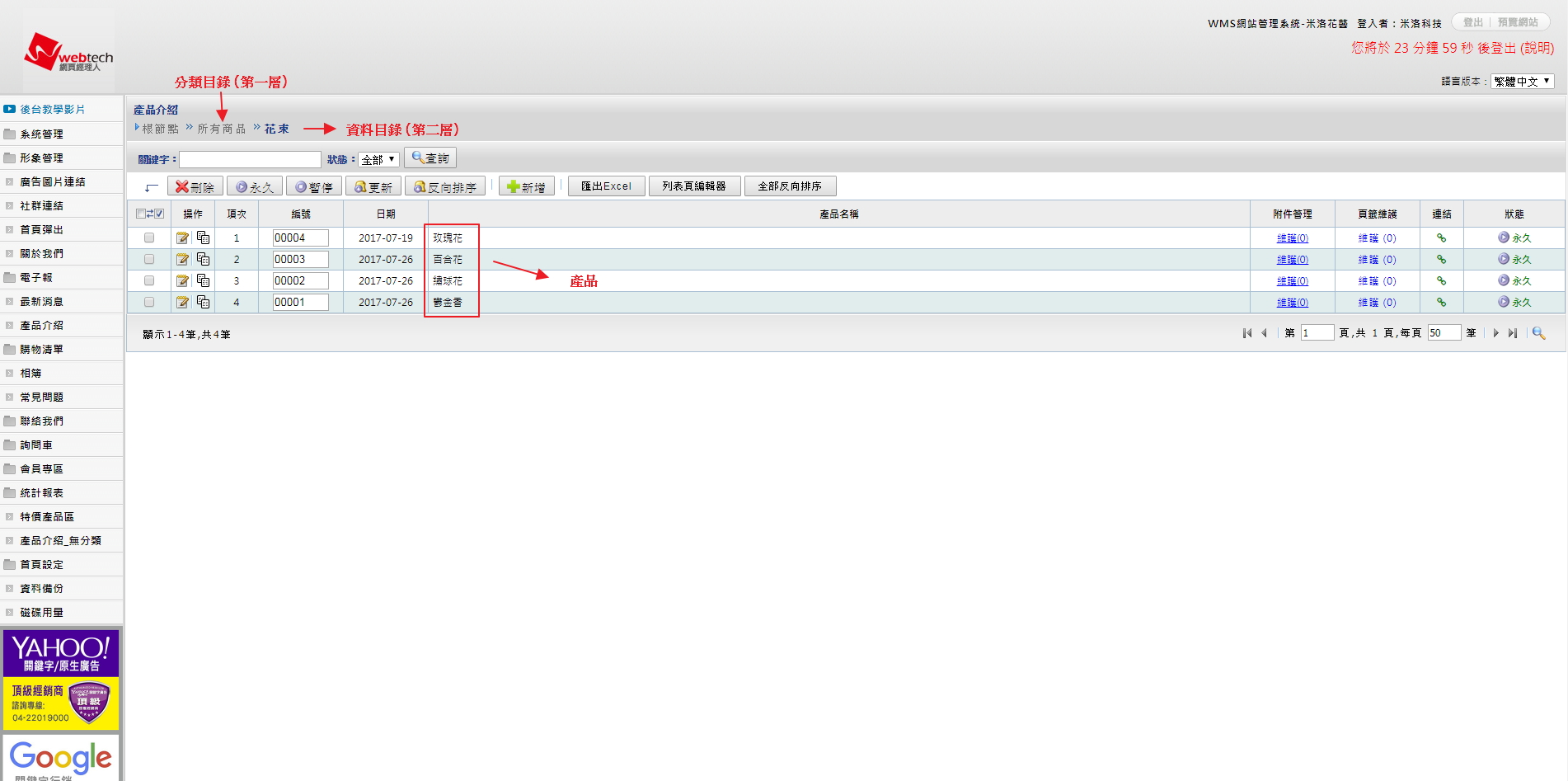The width and height of the screenshot is (1568, 781).
Task: Click the 關鍵字 search input field
Action: (x=250, y=160)
